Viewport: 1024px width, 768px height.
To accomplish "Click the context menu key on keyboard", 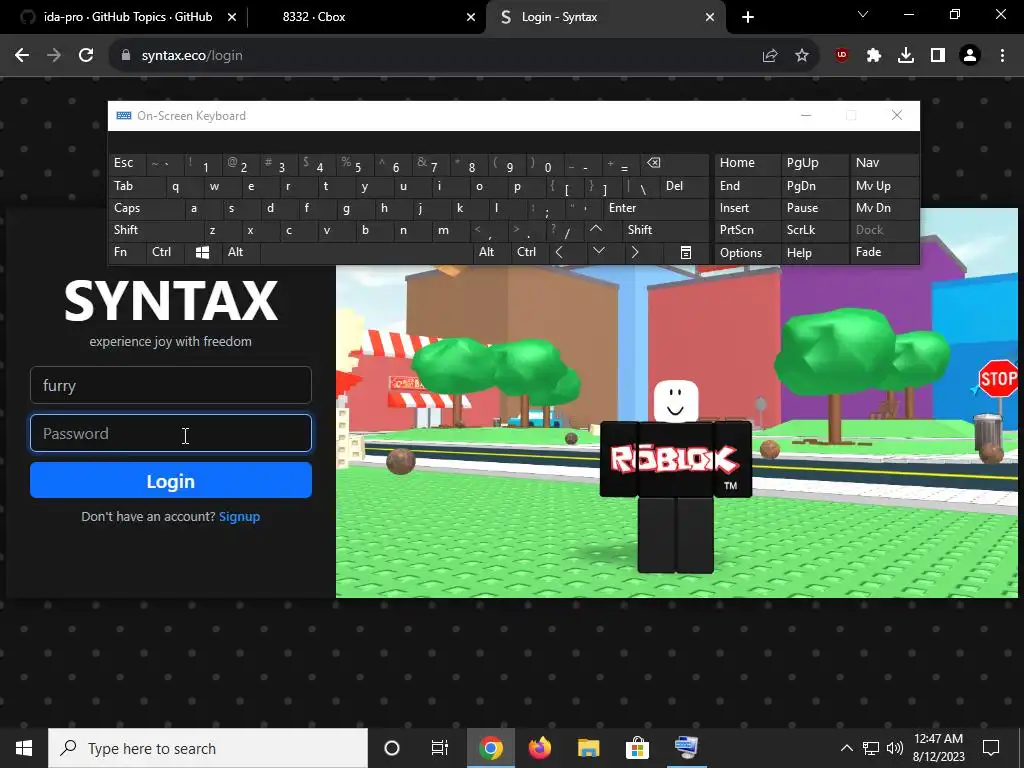I will pyautogui.click(x=686, y=253).
